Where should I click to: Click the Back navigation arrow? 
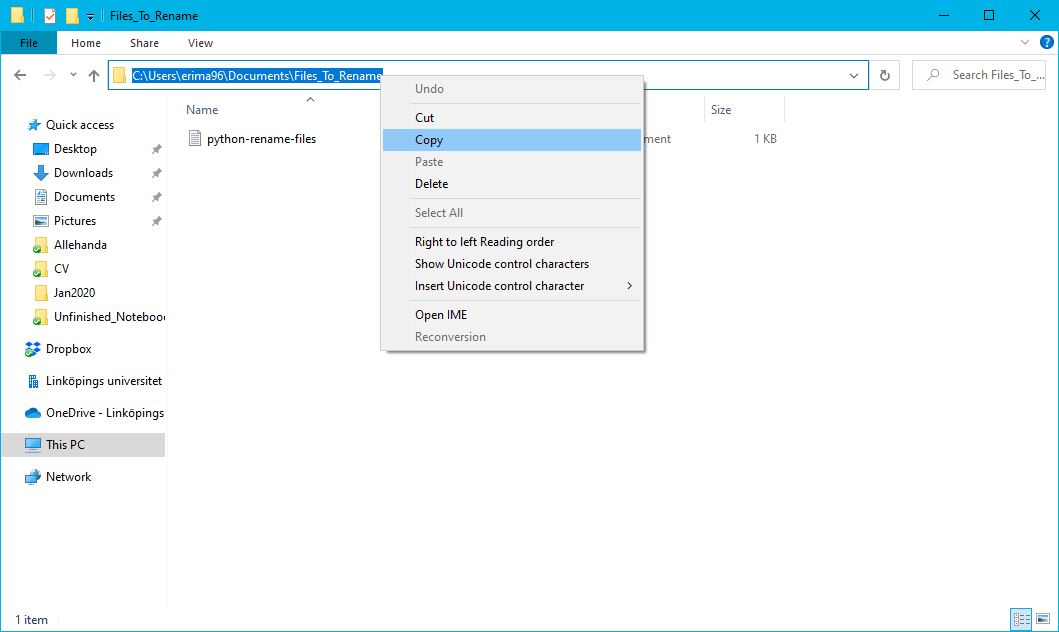(20, 75)
